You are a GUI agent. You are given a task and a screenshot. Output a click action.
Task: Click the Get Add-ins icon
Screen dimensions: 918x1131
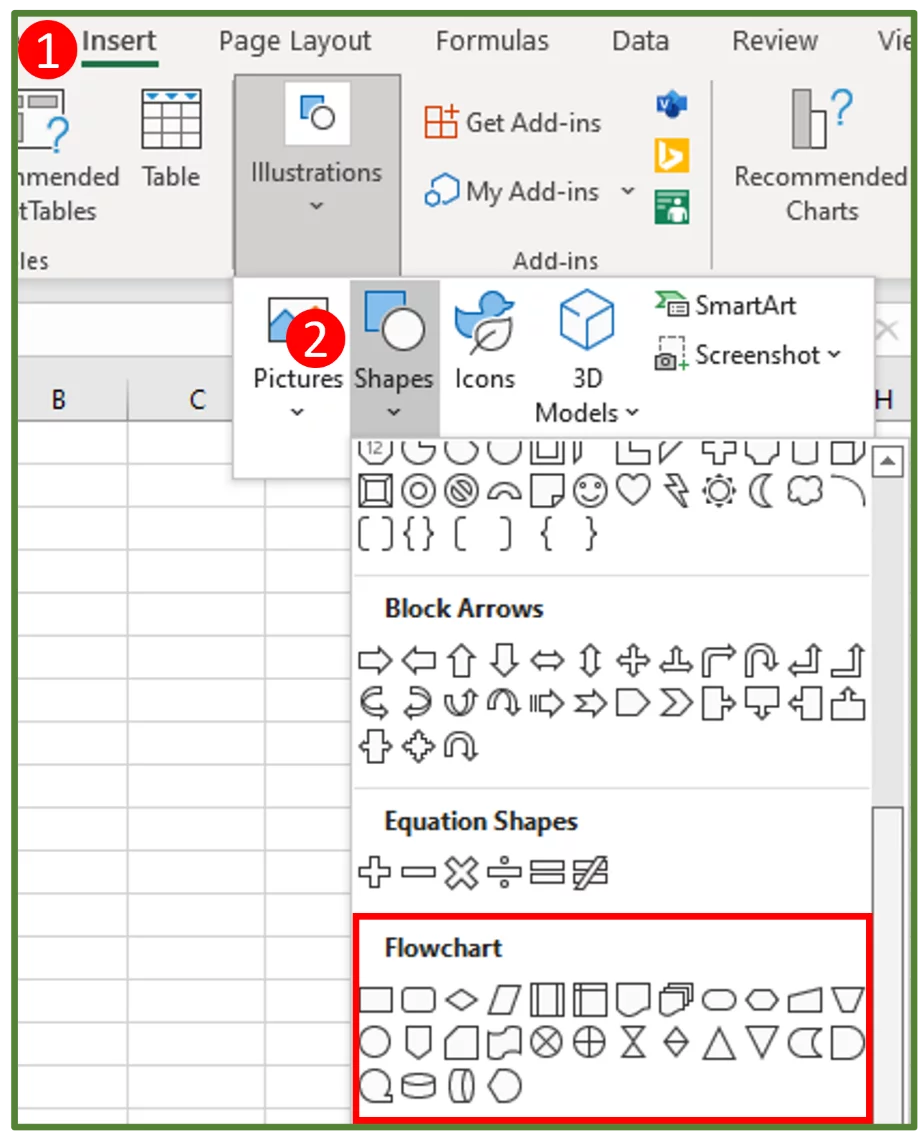point(440,122)
